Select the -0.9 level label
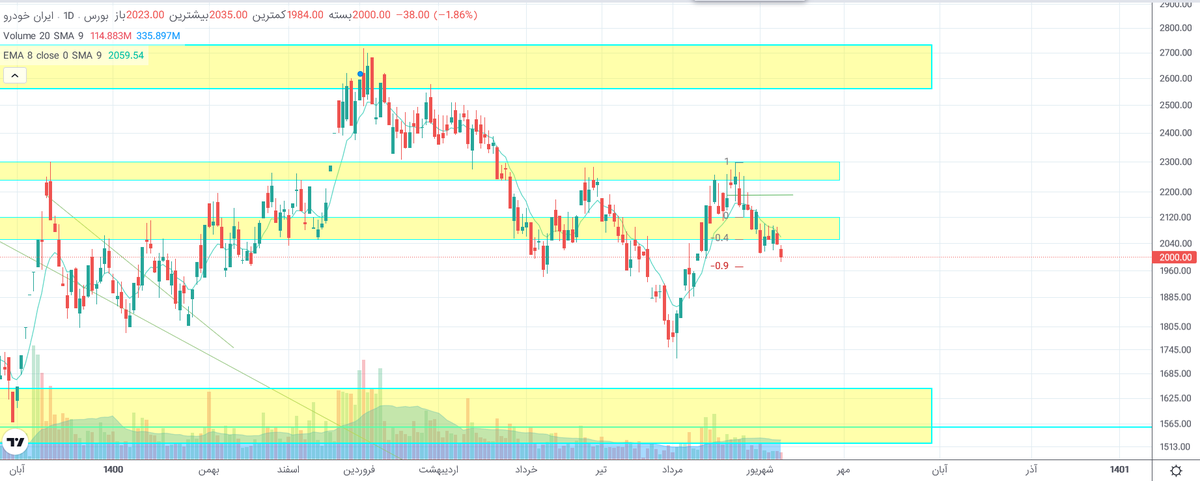Image resolution: width=1200 pixels, height=481 pixels. tap(719, 266)
